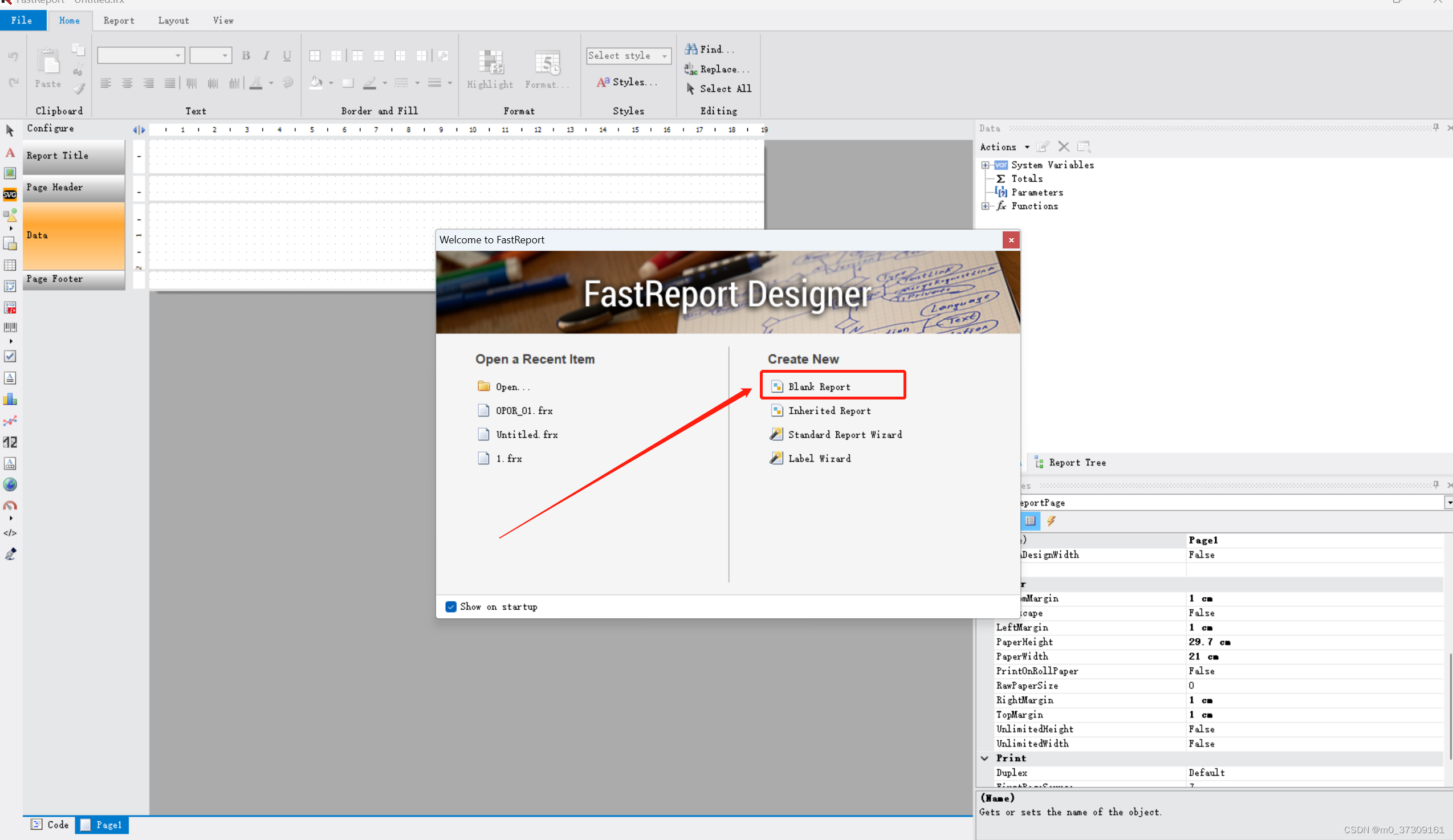Select the Picture object tool

coord(10,172)
